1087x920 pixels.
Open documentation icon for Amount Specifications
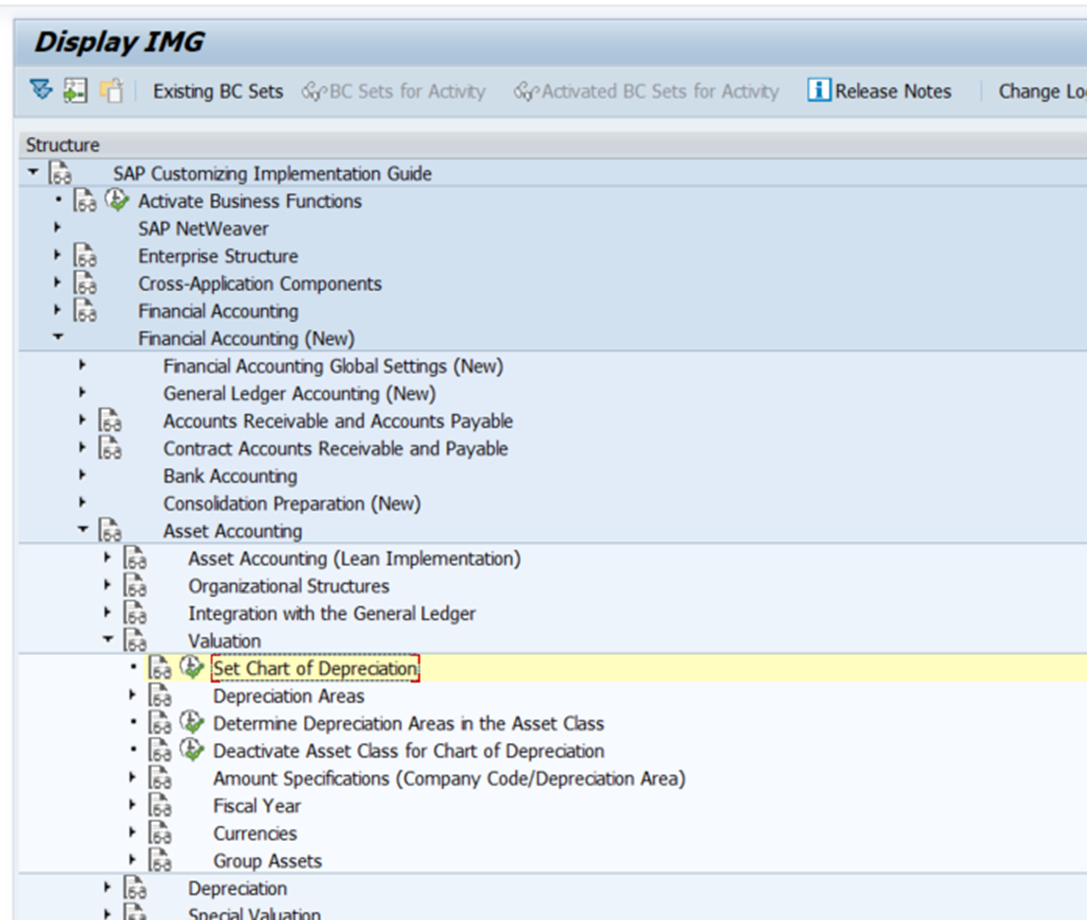tap(159, 778)
